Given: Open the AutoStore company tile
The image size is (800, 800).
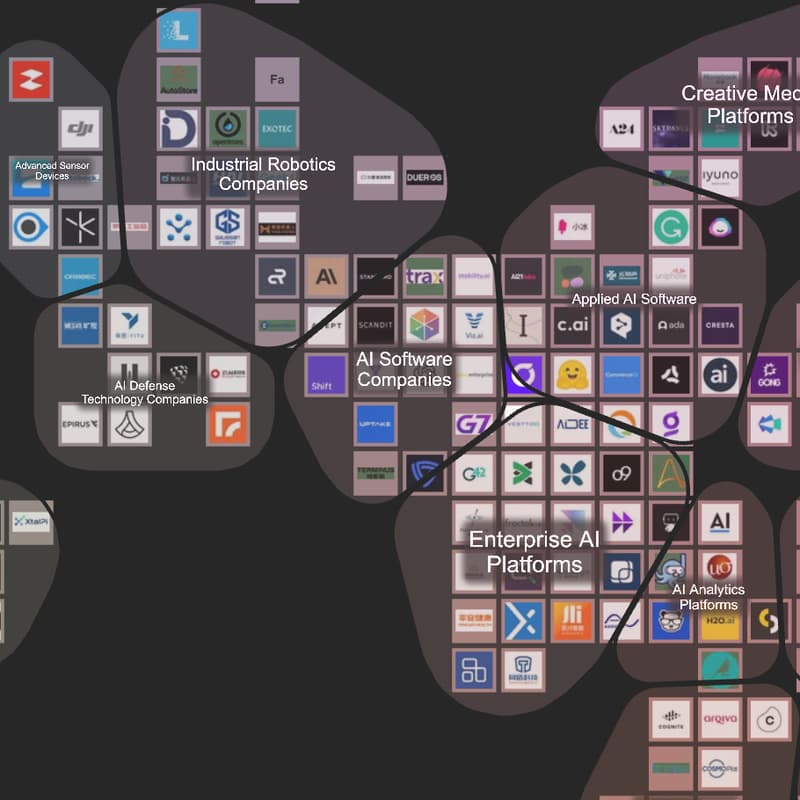Looking at the screenshot, I should [179, 79].
